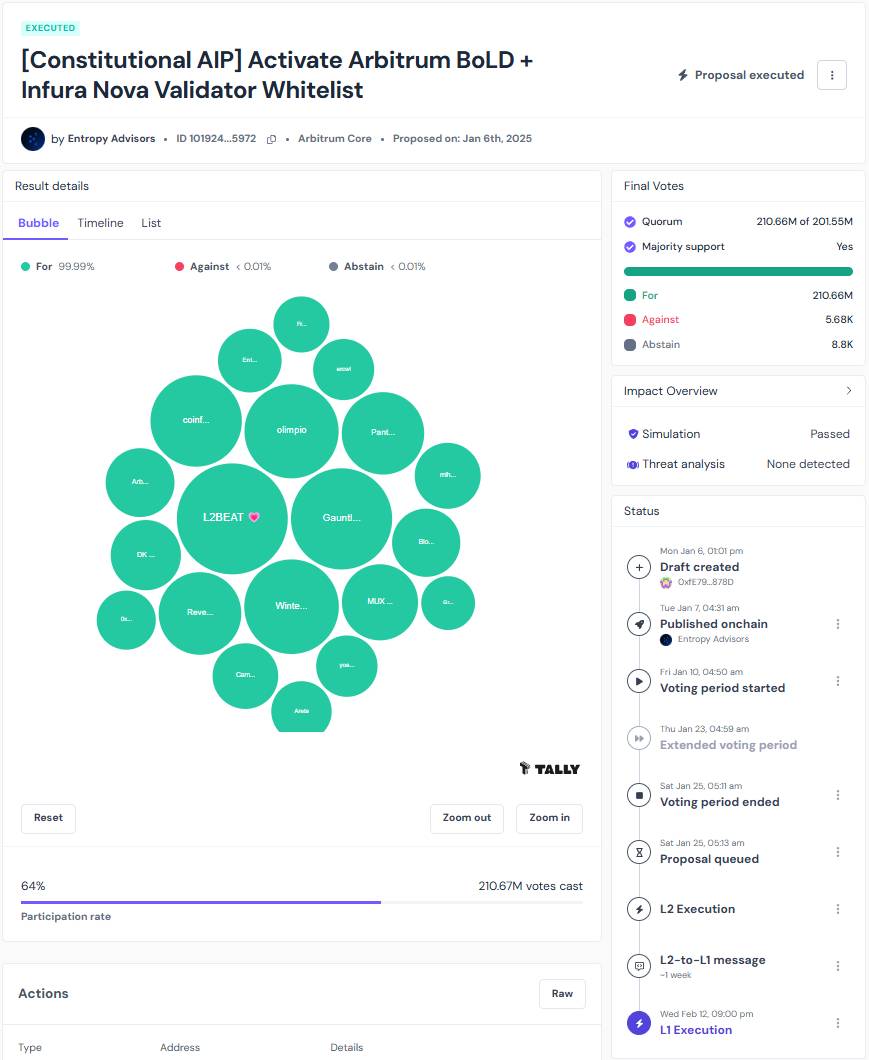The height and width of the screenshot is (1060, 869).
Task: Click the Simulation shield icon
Action: click(x=633, y=434)
